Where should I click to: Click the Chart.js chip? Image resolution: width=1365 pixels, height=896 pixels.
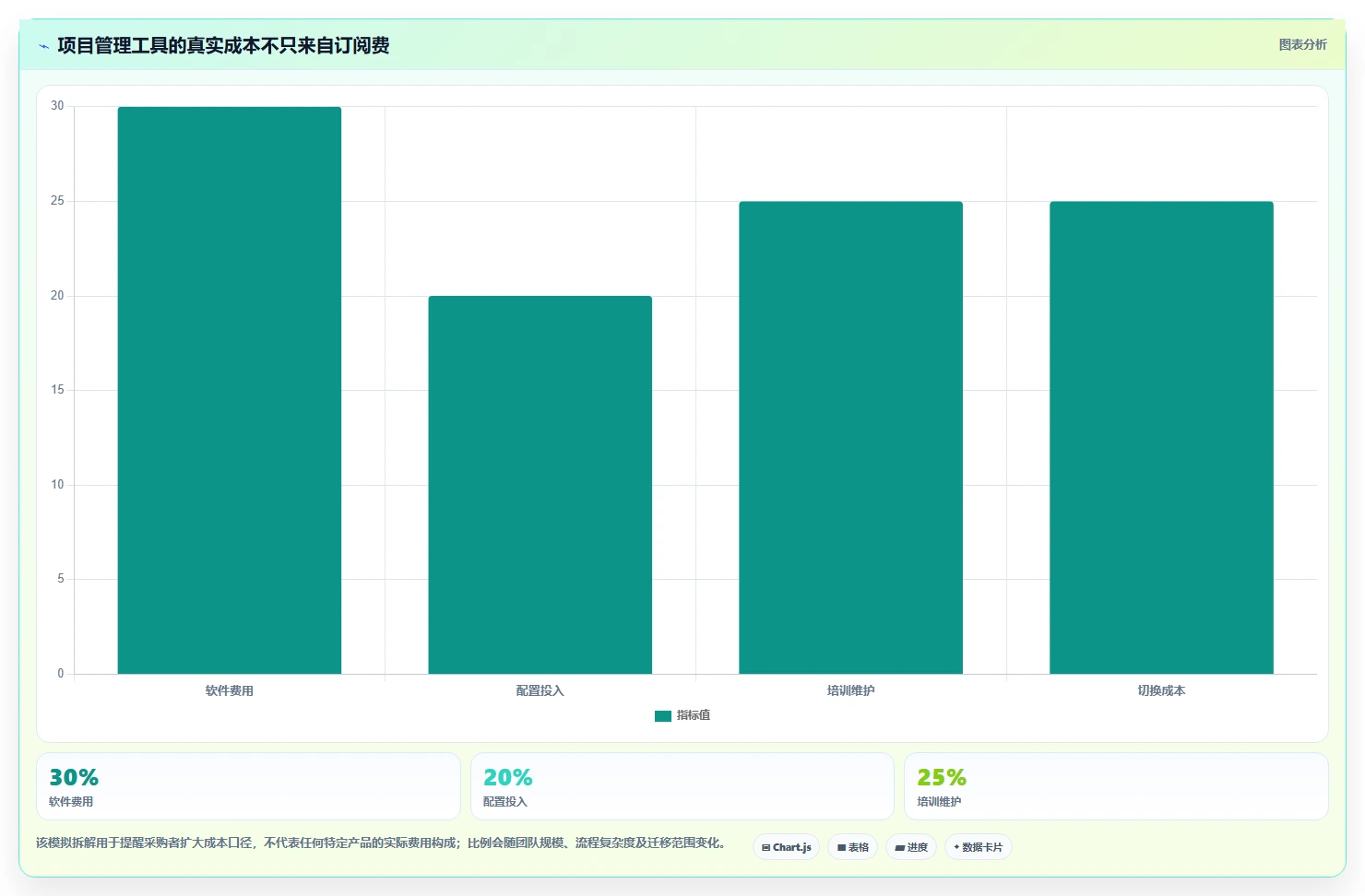point(786,847)
